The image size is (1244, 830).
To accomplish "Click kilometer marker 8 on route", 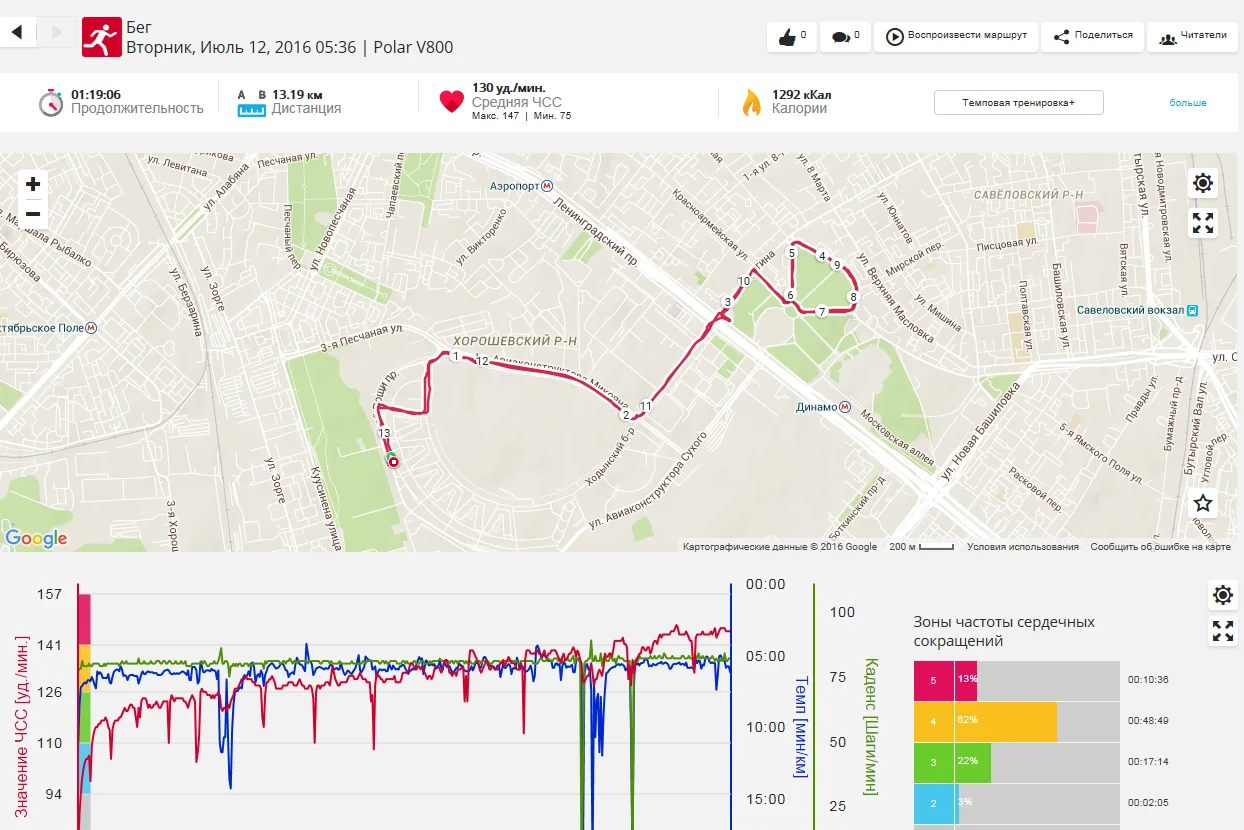I will coord(853,297).
